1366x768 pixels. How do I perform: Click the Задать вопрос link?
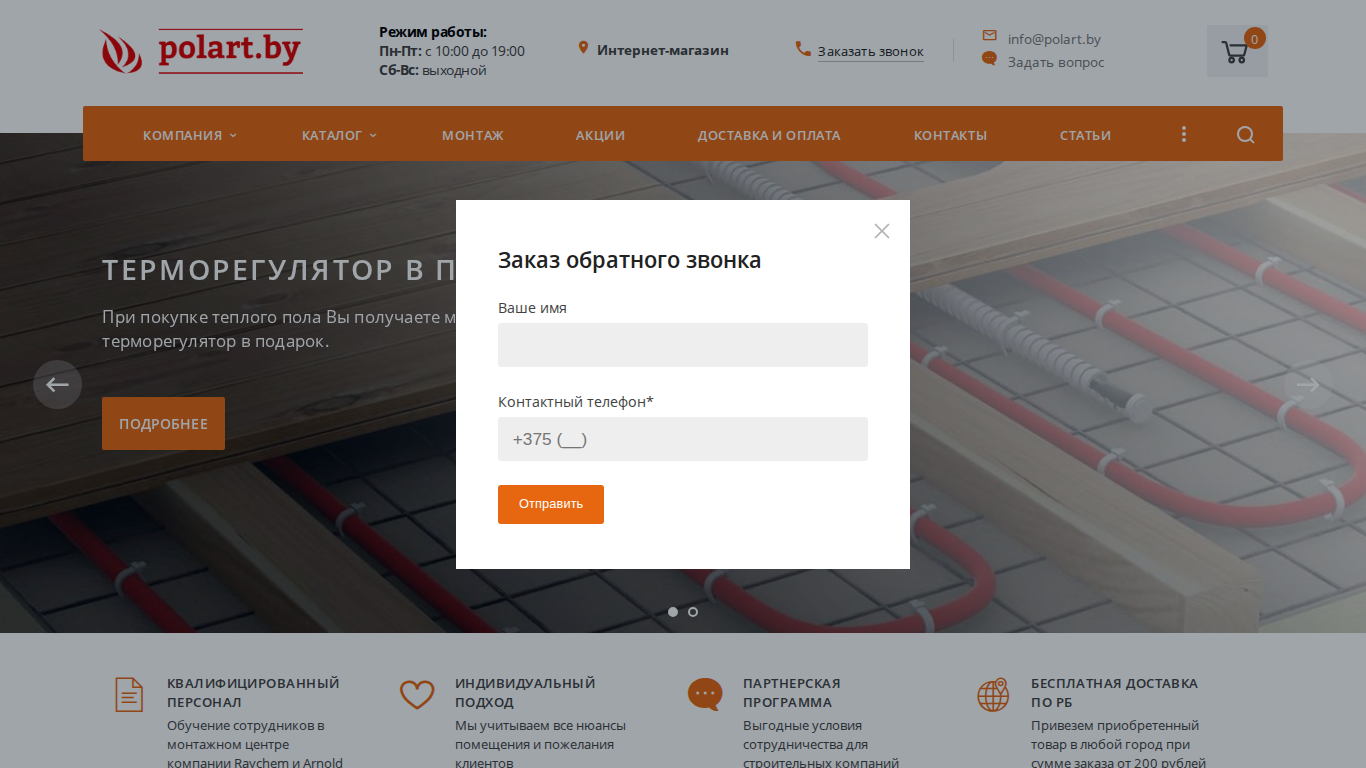coord(1056,62)
